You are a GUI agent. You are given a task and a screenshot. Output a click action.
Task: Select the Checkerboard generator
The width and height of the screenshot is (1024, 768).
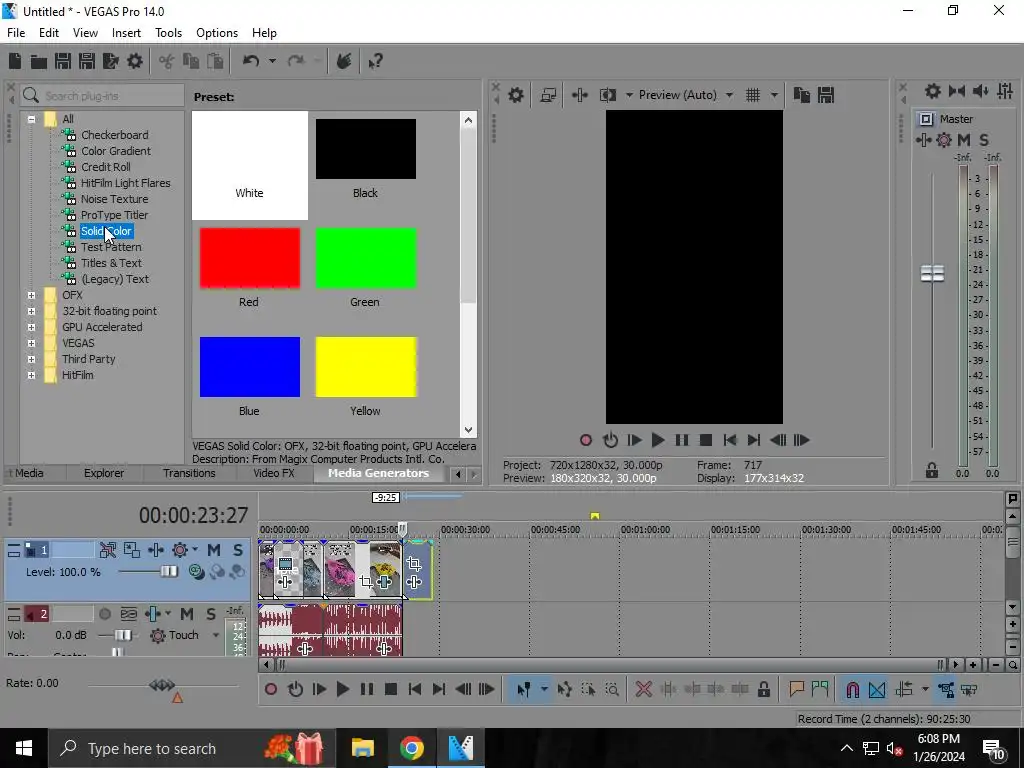click(x=115, y=135)
